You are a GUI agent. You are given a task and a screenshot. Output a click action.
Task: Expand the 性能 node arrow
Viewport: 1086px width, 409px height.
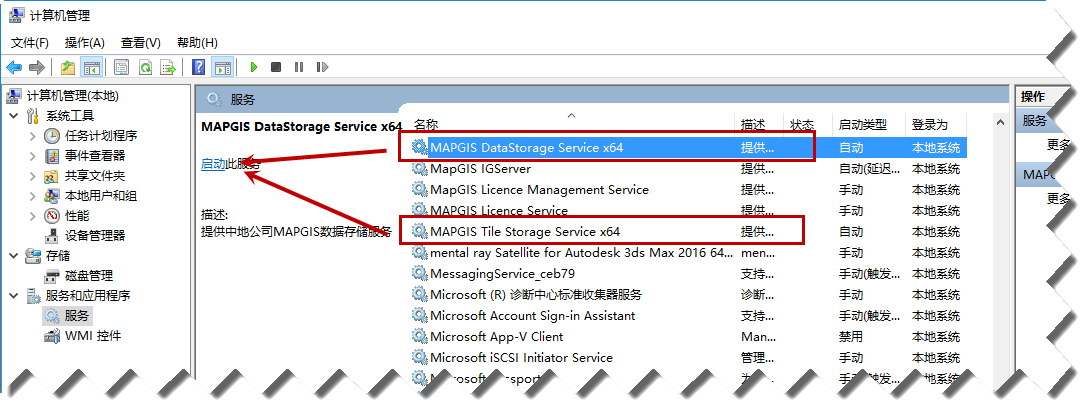(33, 216)
